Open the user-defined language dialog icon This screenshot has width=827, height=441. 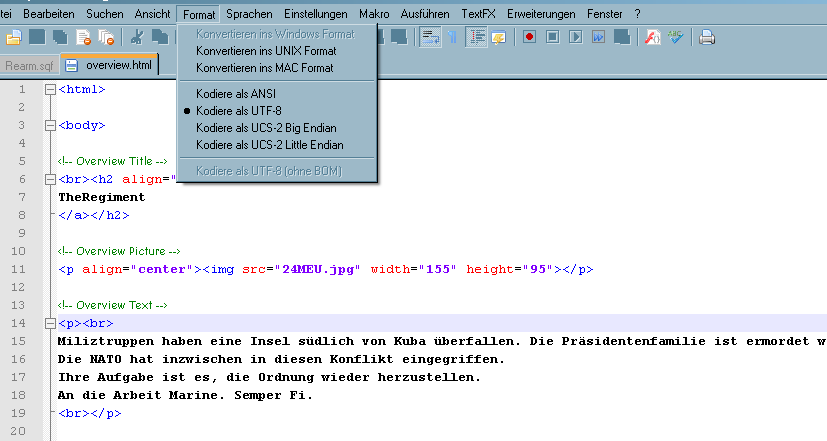coord(498,37)
